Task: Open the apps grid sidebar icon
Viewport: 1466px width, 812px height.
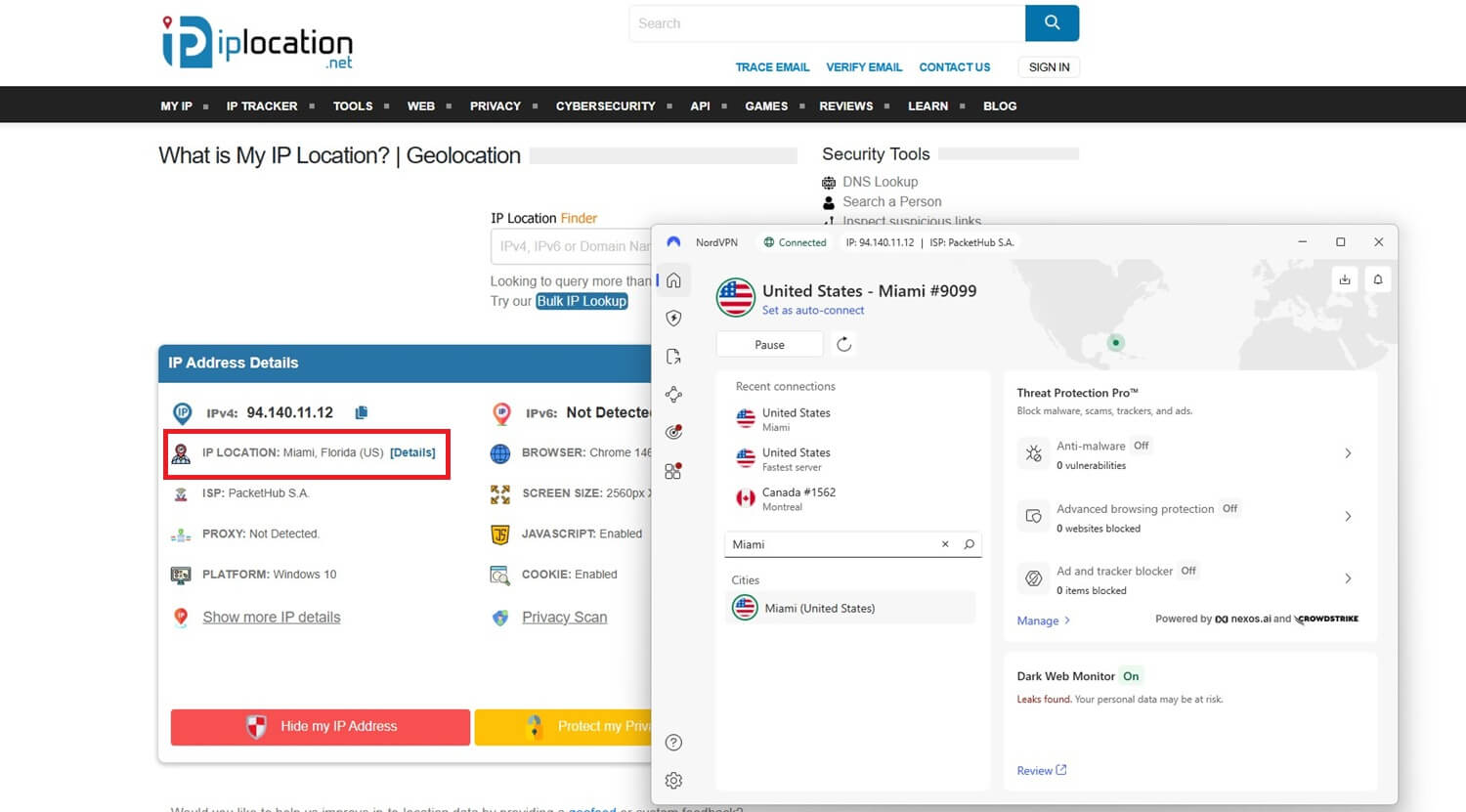Action: (673, 470)
